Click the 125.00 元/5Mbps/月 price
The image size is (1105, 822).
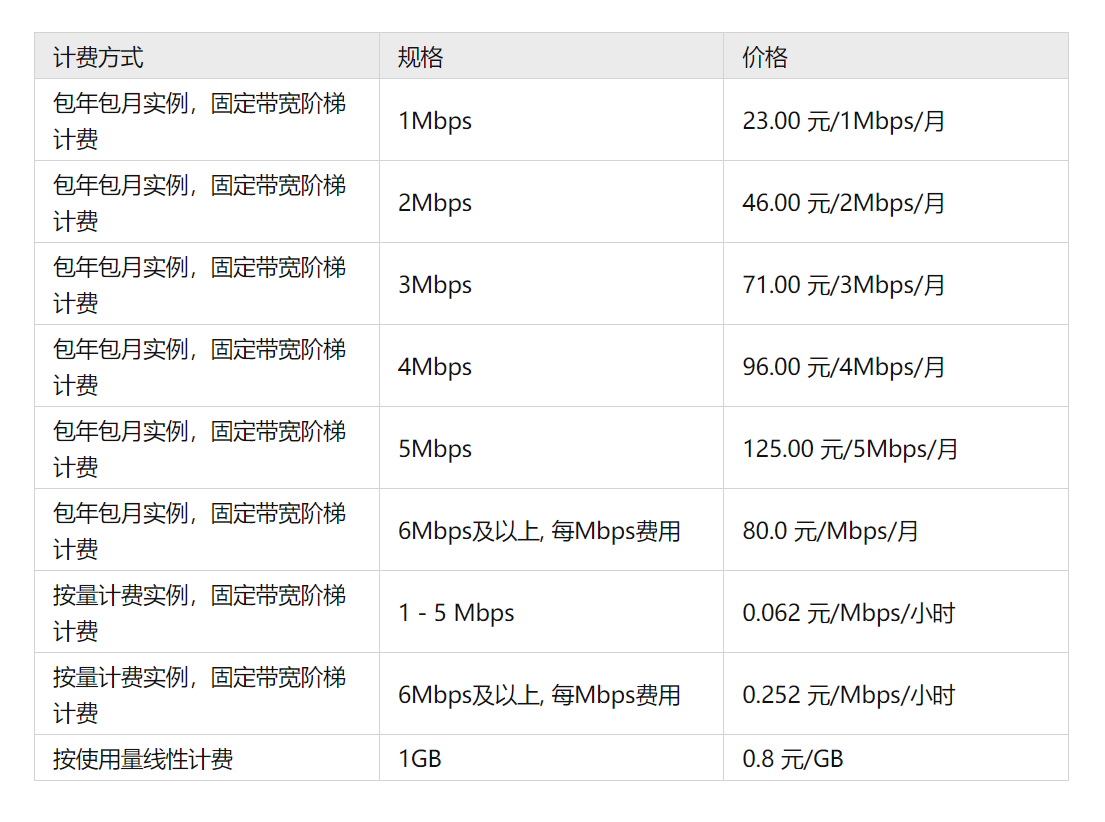[850, 450]
